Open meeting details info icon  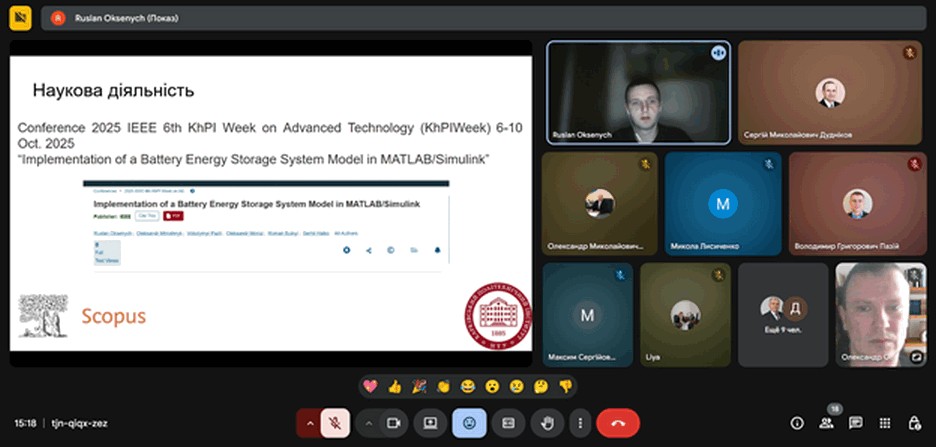(x=797, y=423)
